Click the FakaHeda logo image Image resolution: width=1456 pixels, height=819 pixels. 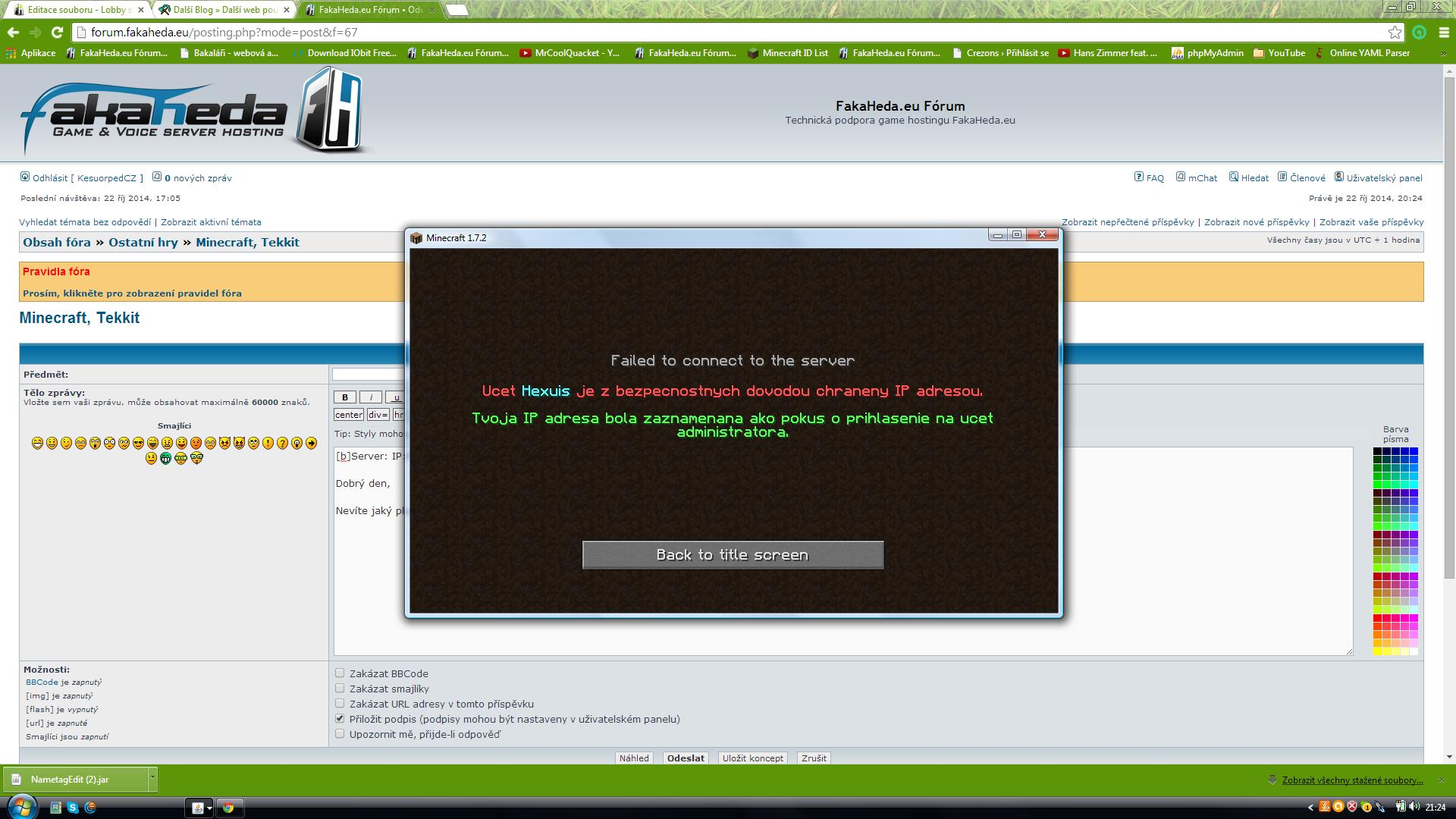pyautogui.click(x=194, y=111)
